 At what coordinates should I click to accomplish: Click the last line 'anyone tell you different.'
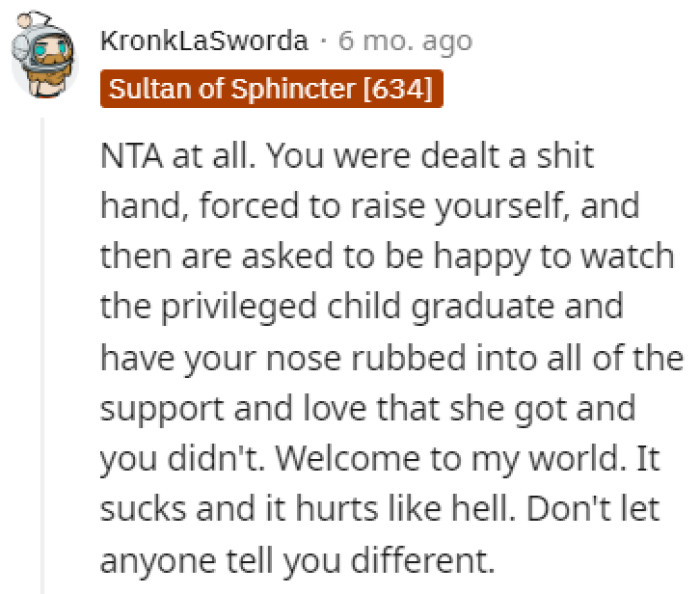296,557
